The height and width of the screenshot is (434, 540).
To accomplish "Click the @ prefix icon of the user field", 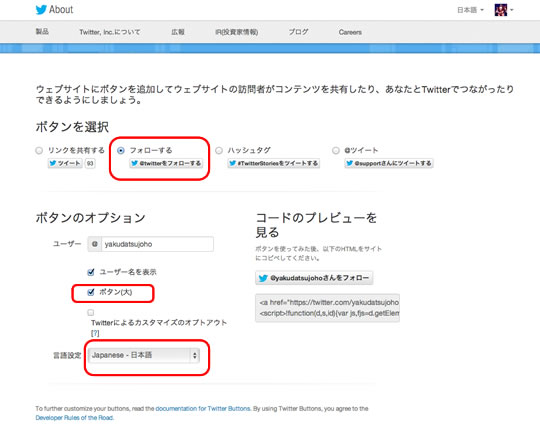I will click(94, 244).
